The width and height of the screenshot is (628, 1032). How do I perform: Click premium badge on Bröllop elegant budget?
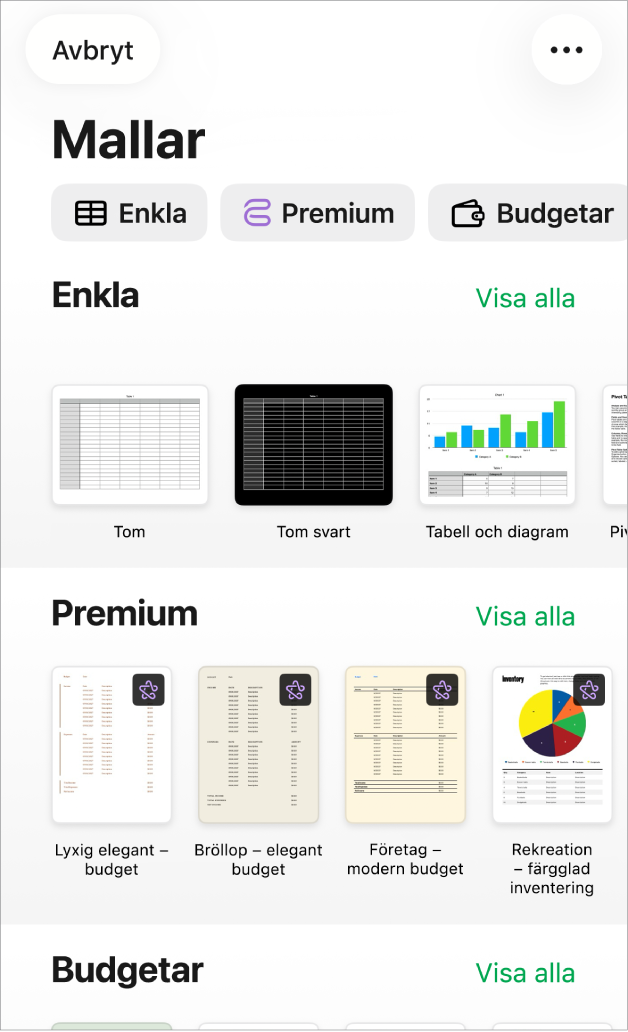coord(295,690)
